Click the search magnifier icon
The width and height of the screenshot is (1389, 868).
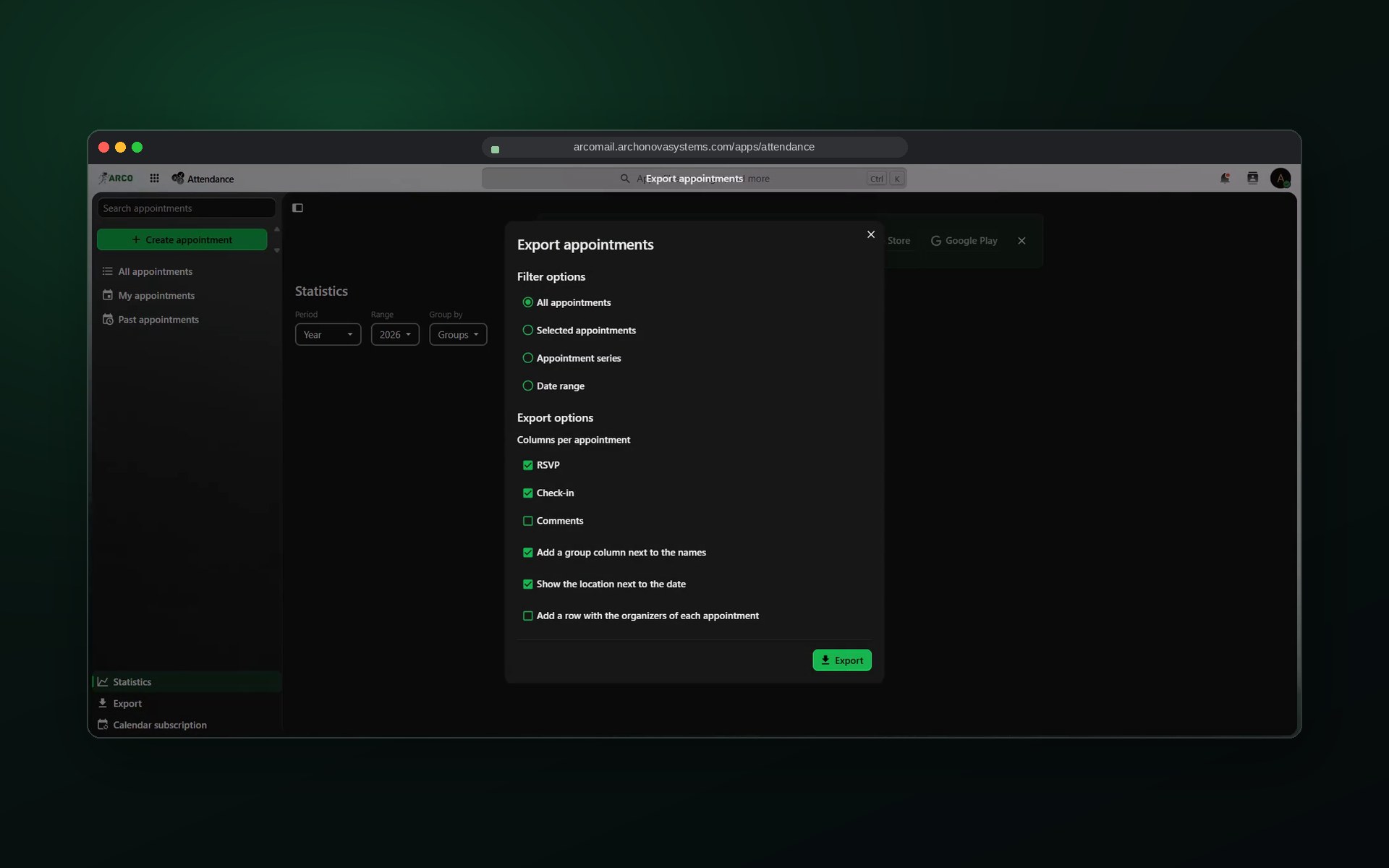(x=625, y=179)
